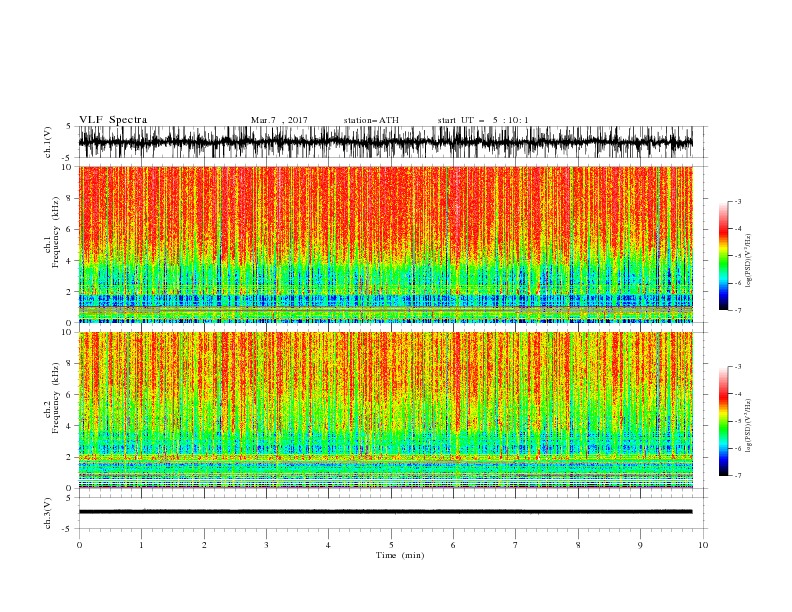792x612 pixels.
Task: Click time axis tick label "10"
Action: pyautogui.click(x=703, y=545)
